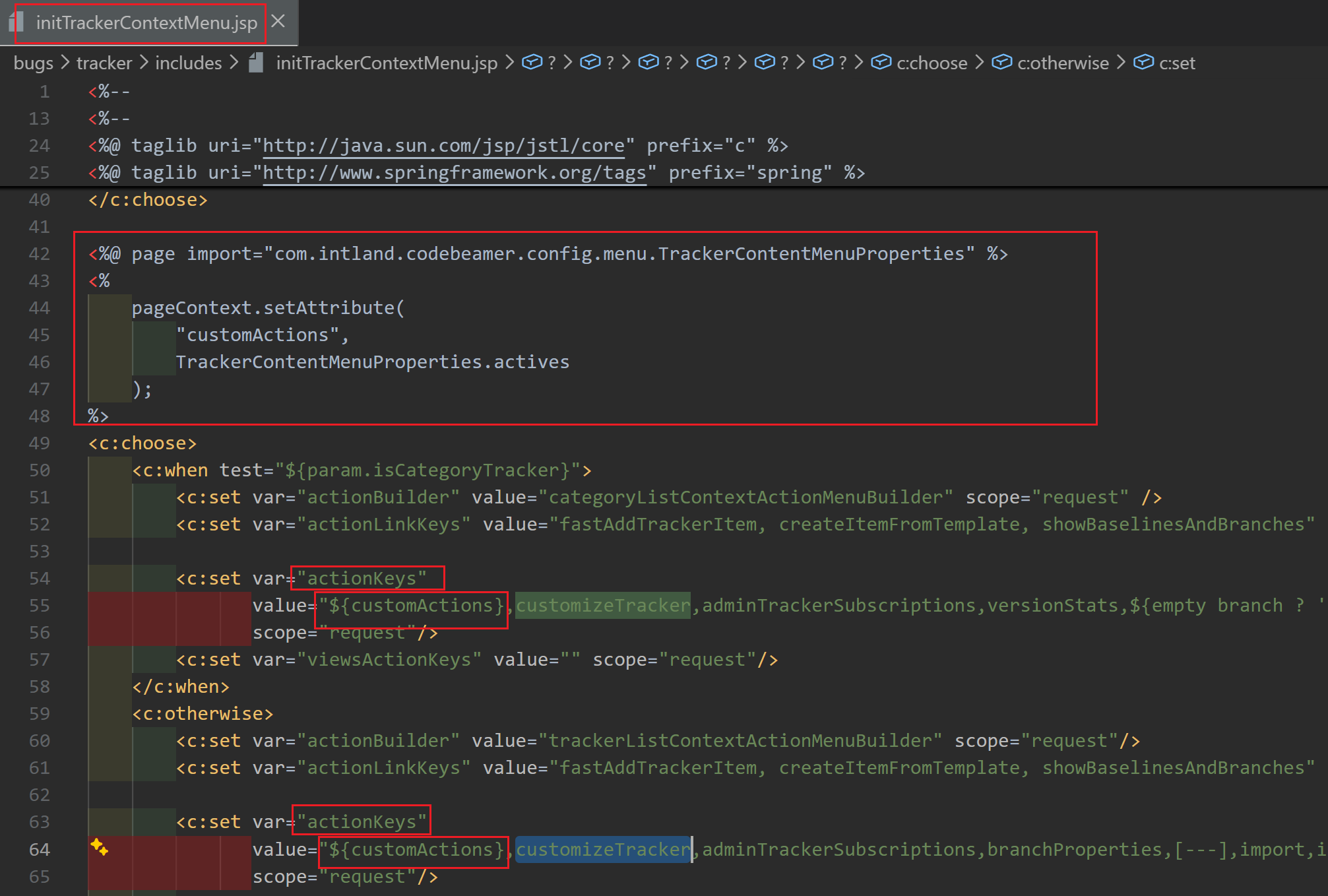Click line number 42 in the gutter
1328x896 pixels.
pyautogui.click(x=39, y=254)
